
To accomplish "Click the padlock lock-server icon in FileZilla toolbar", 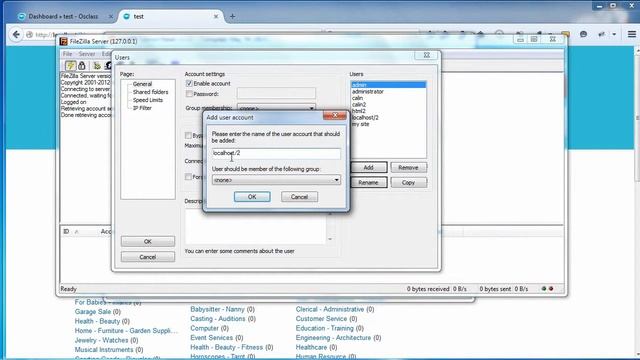I will click(82, 65).
